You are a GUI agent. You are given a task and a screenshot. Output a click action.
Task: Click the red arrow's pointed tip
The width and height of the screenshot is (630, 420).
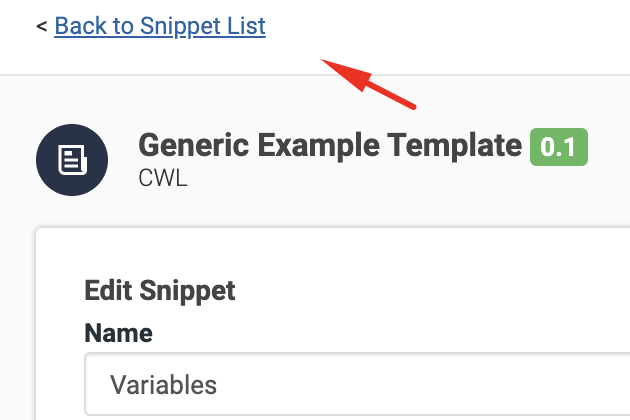pos(324,61)
